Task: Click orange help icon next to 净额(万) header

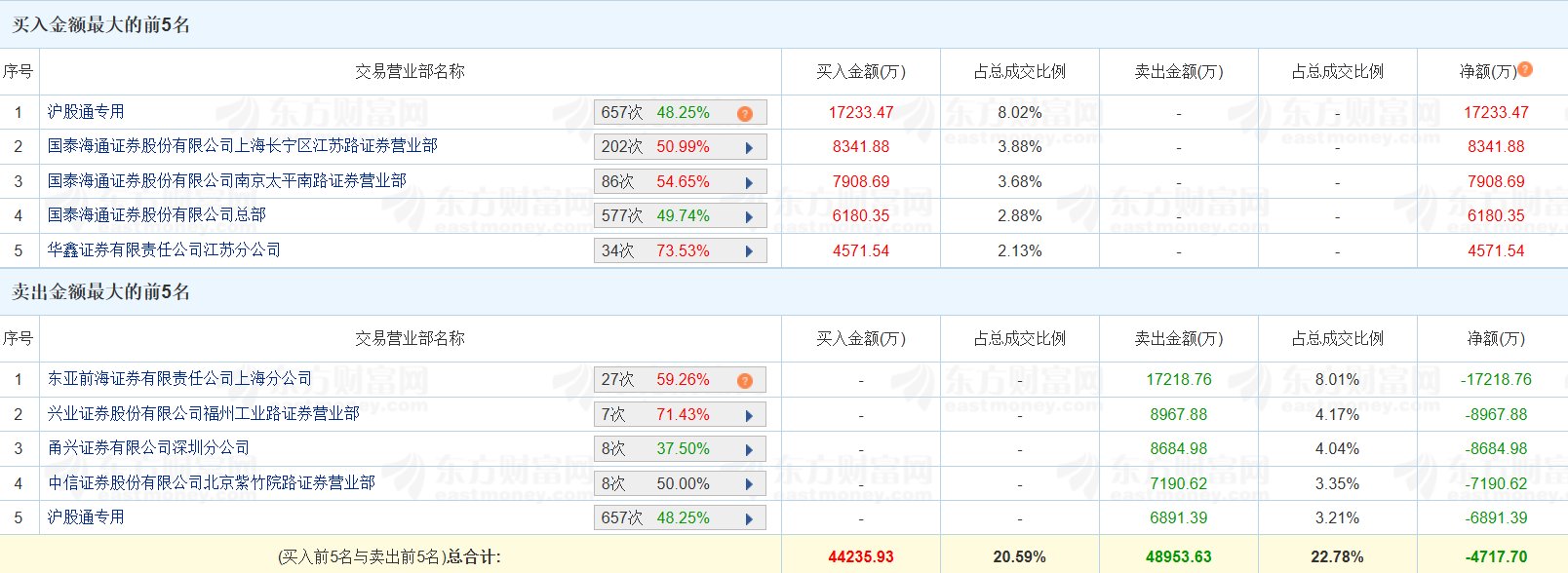Action: point(1525,69)
